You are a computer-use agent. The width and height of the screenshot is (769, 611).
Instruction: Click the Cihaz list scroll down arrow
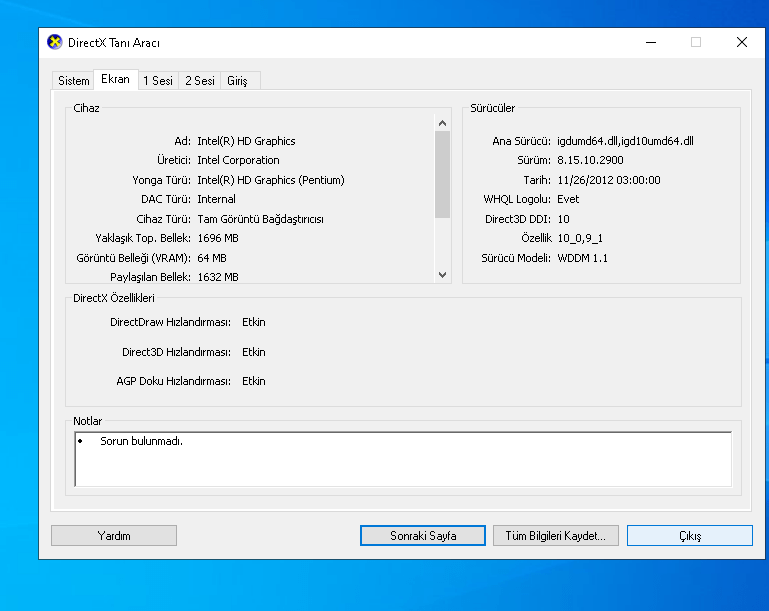point(442,275)
